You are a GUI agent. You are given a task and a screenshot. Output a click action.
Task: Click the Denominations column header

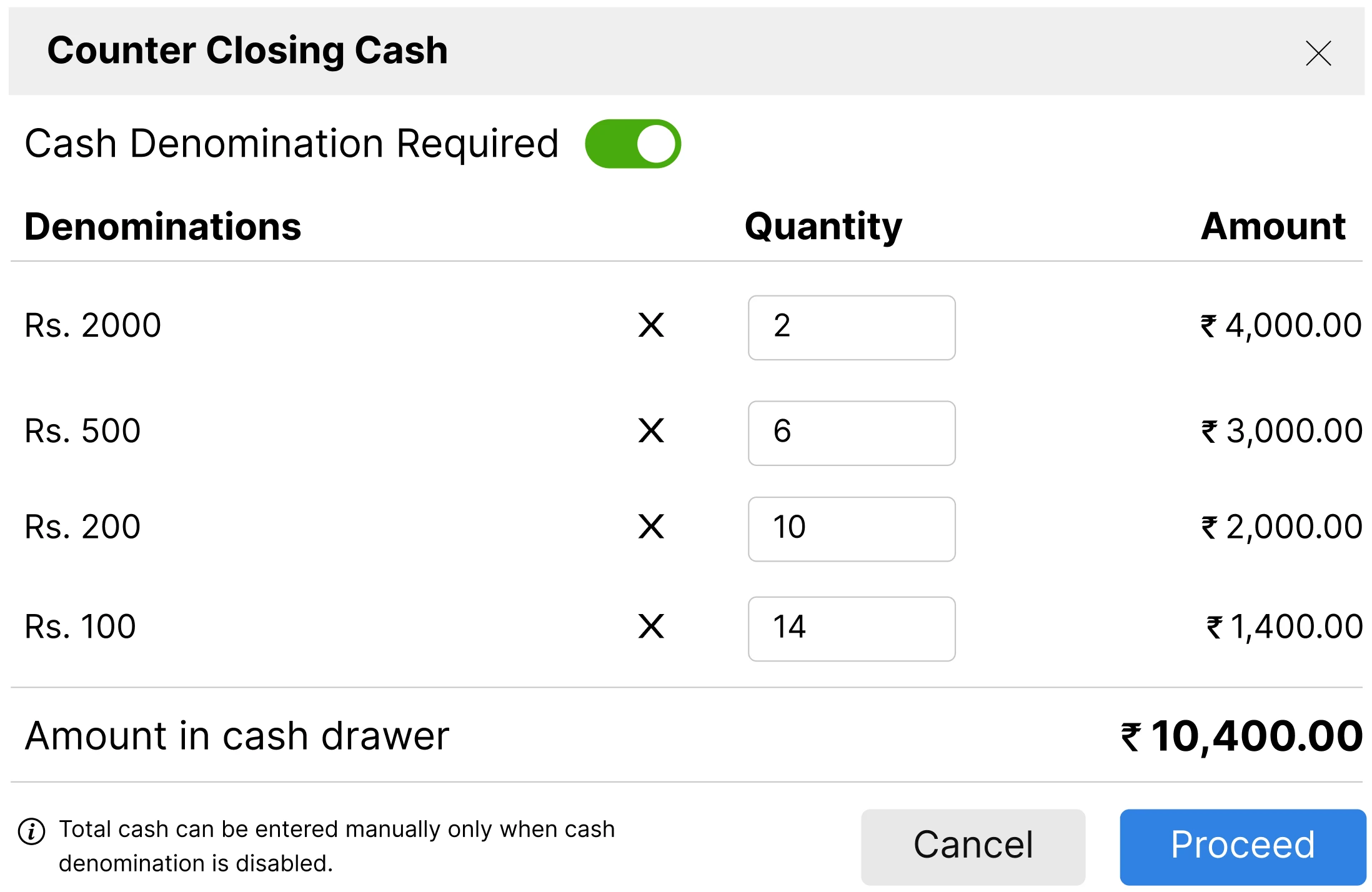pyautogui.click(x=162, y=226)
